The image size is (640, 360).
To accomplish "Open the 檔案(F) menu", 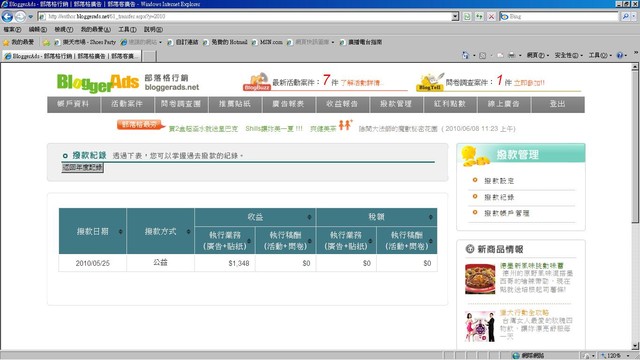I will pyautogui.click(x=12, y=29).
